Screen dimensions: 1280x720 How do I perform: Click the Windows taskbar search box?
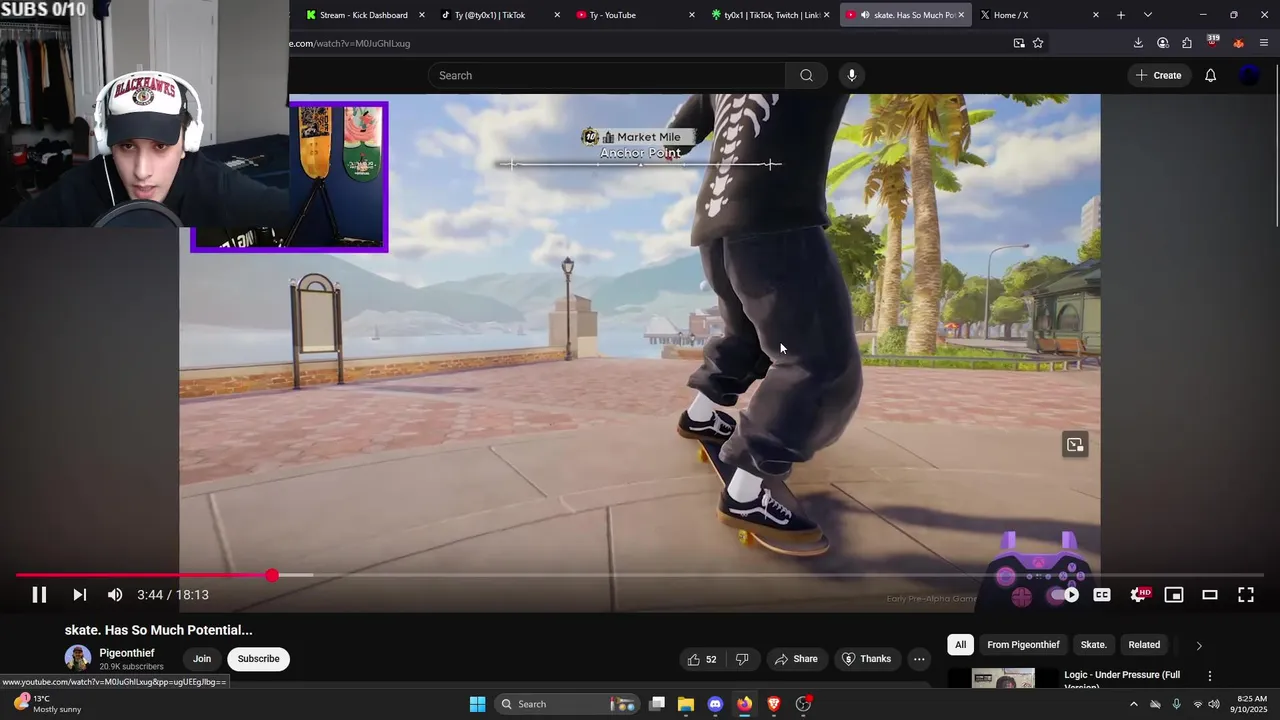point(567,704)
